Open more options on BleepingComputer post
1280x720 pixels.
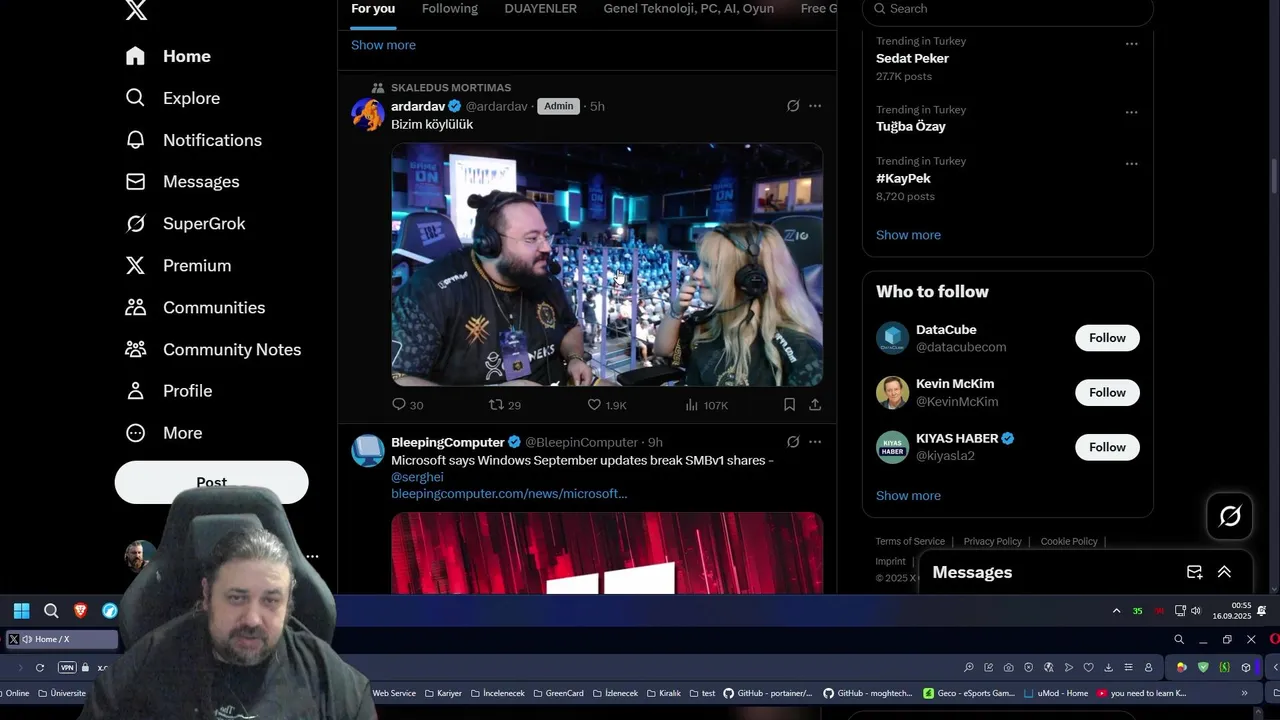tap(815, 442)
